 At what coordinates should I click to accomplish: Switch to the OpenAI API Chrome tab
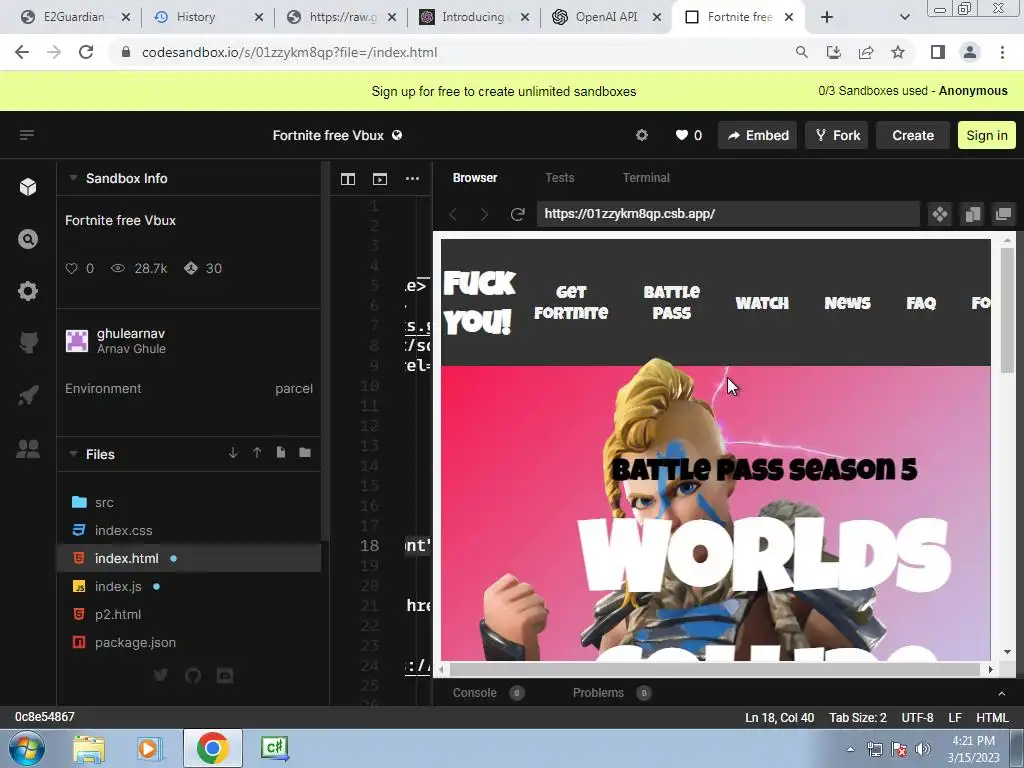607,17
